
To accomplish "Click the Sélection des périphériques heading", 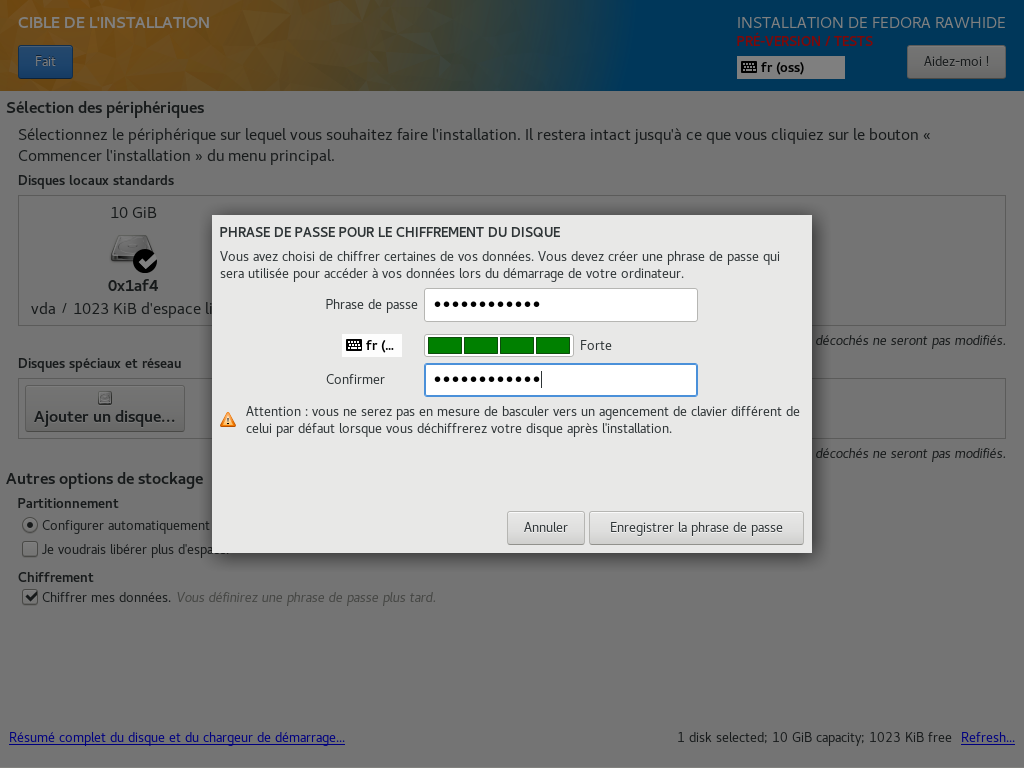I will pos(105,108).
